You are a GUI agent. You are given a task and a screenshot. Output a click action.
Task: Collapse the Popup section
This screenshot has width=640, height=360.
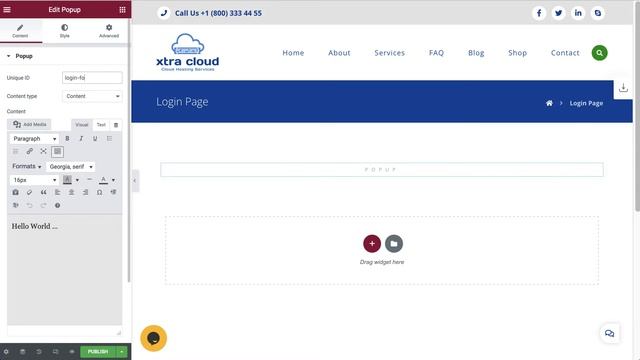[x=20, y=56]
